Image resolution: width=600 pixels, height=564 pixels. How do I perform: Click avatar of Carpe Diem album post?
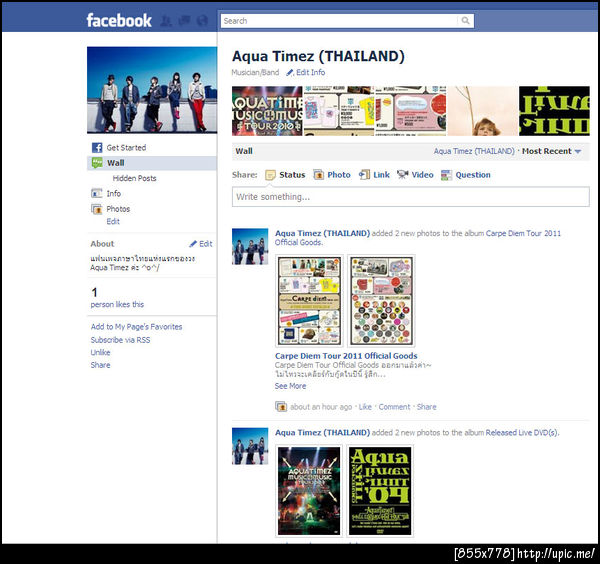(250, 246)
